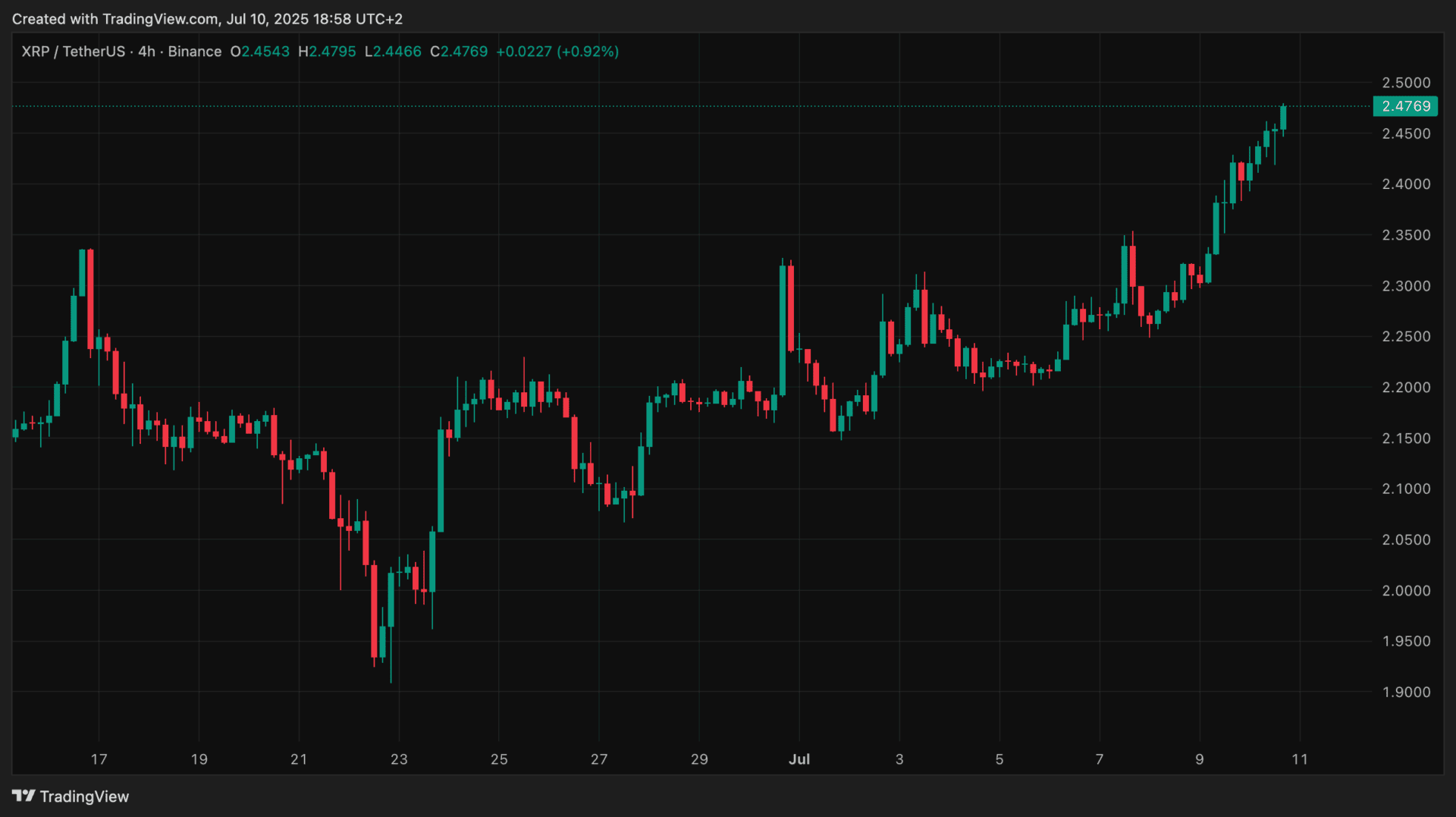Select the Jul label on time axis
The width and height of the screenshot is (1456, 817).
tap(799, 759)
